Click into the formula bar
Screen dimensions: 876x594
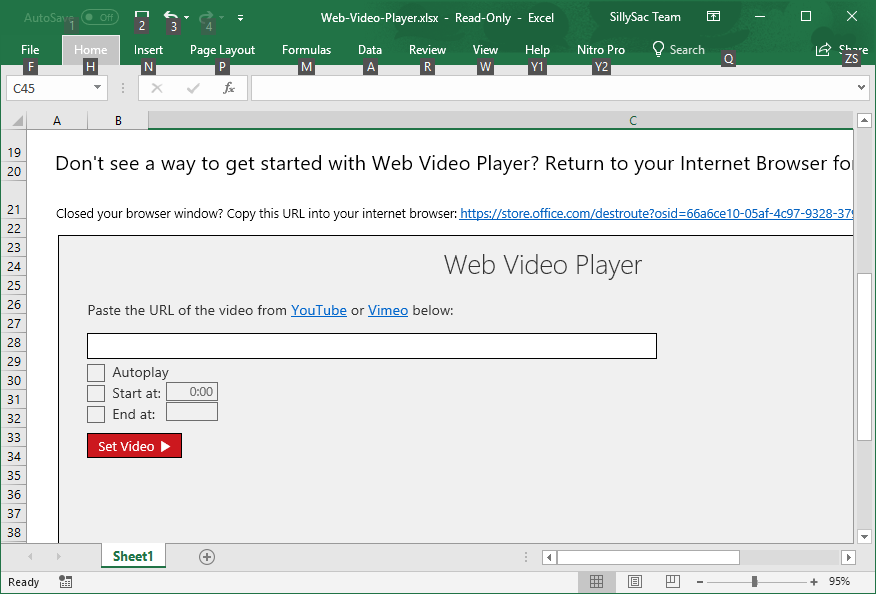point(553,88)
